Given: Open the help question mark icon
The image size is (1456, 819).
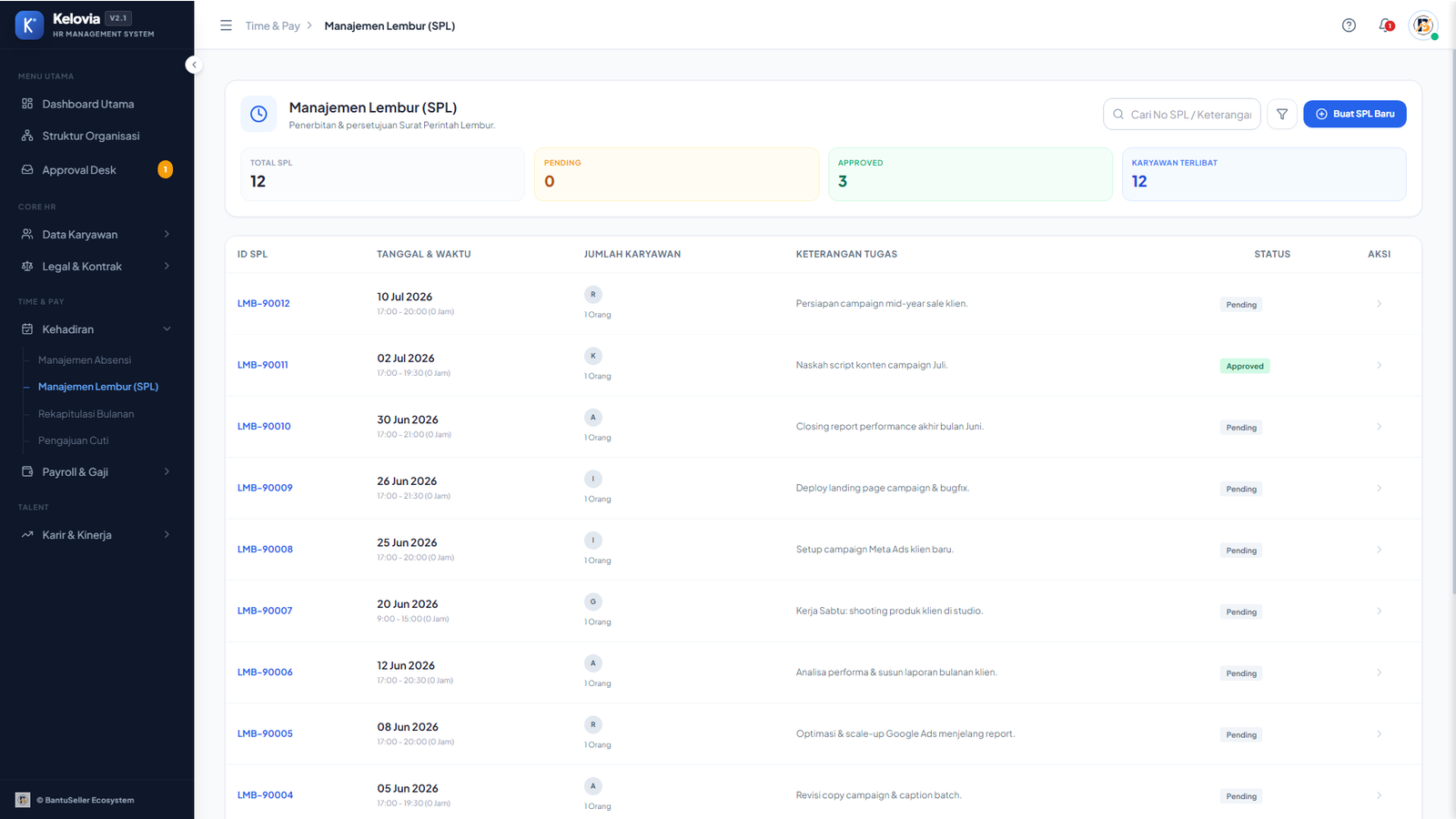Looking at the screenshot, I should coord(1349,25).
